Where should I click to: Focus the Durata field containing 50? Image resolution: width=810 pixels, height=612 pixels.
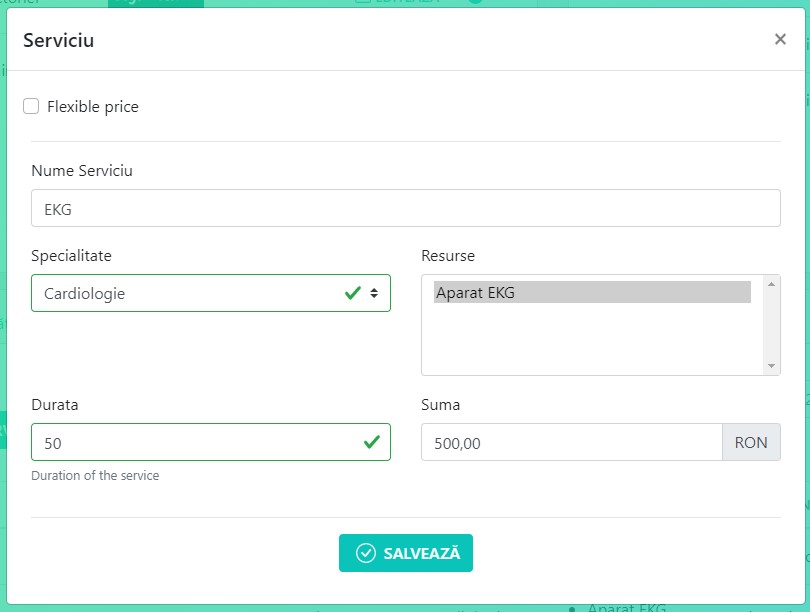point(190,442)
